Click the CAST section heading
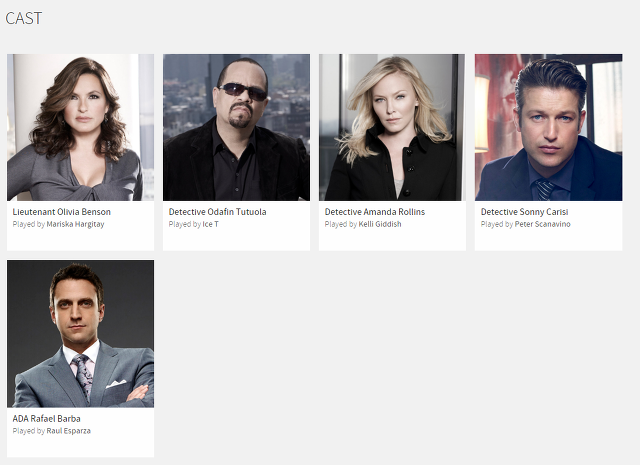 click(x=24, y=18)
